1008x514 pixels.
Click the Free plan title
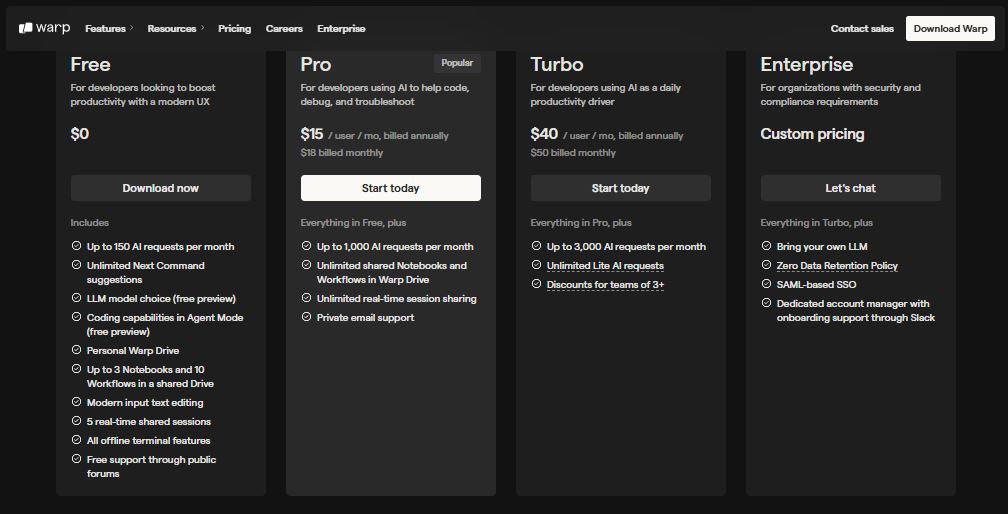point(91,64)
